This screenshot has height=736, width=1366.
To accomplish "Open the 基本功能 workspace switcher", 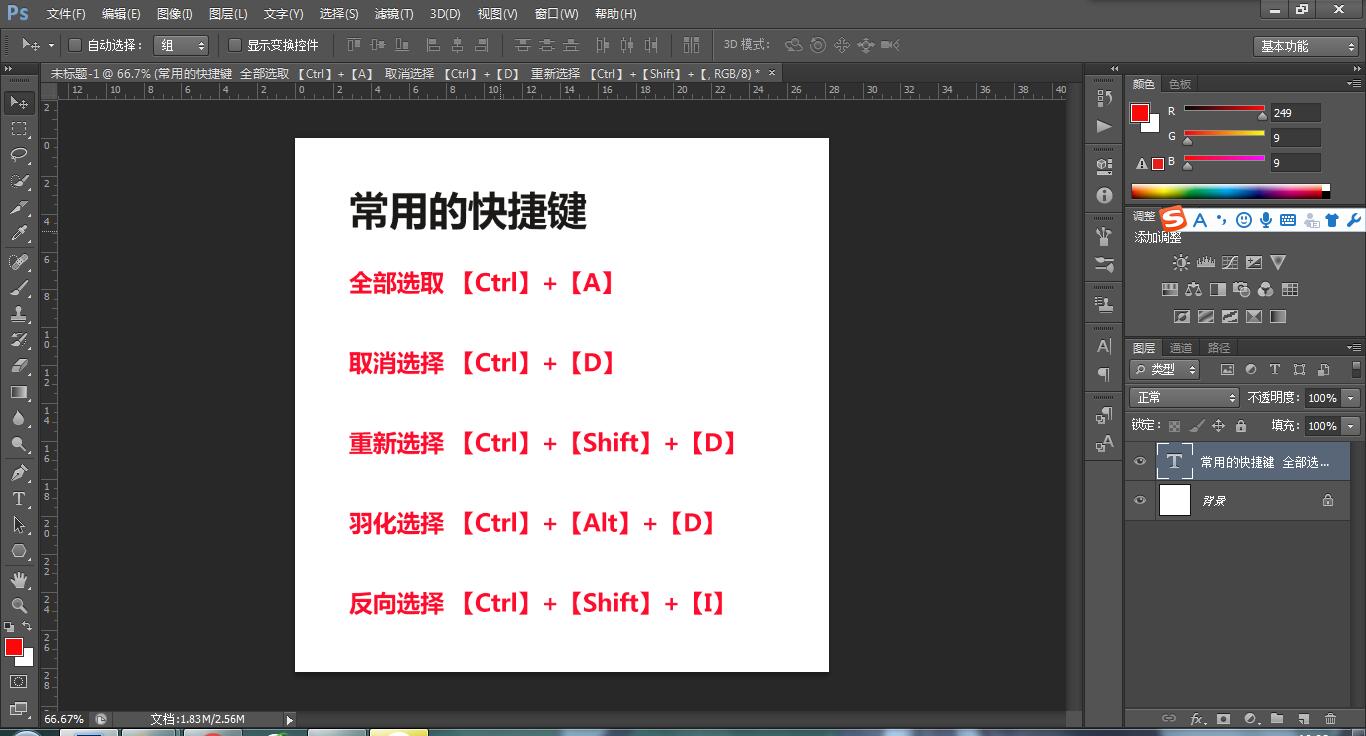I will (x=1304, y=45).
